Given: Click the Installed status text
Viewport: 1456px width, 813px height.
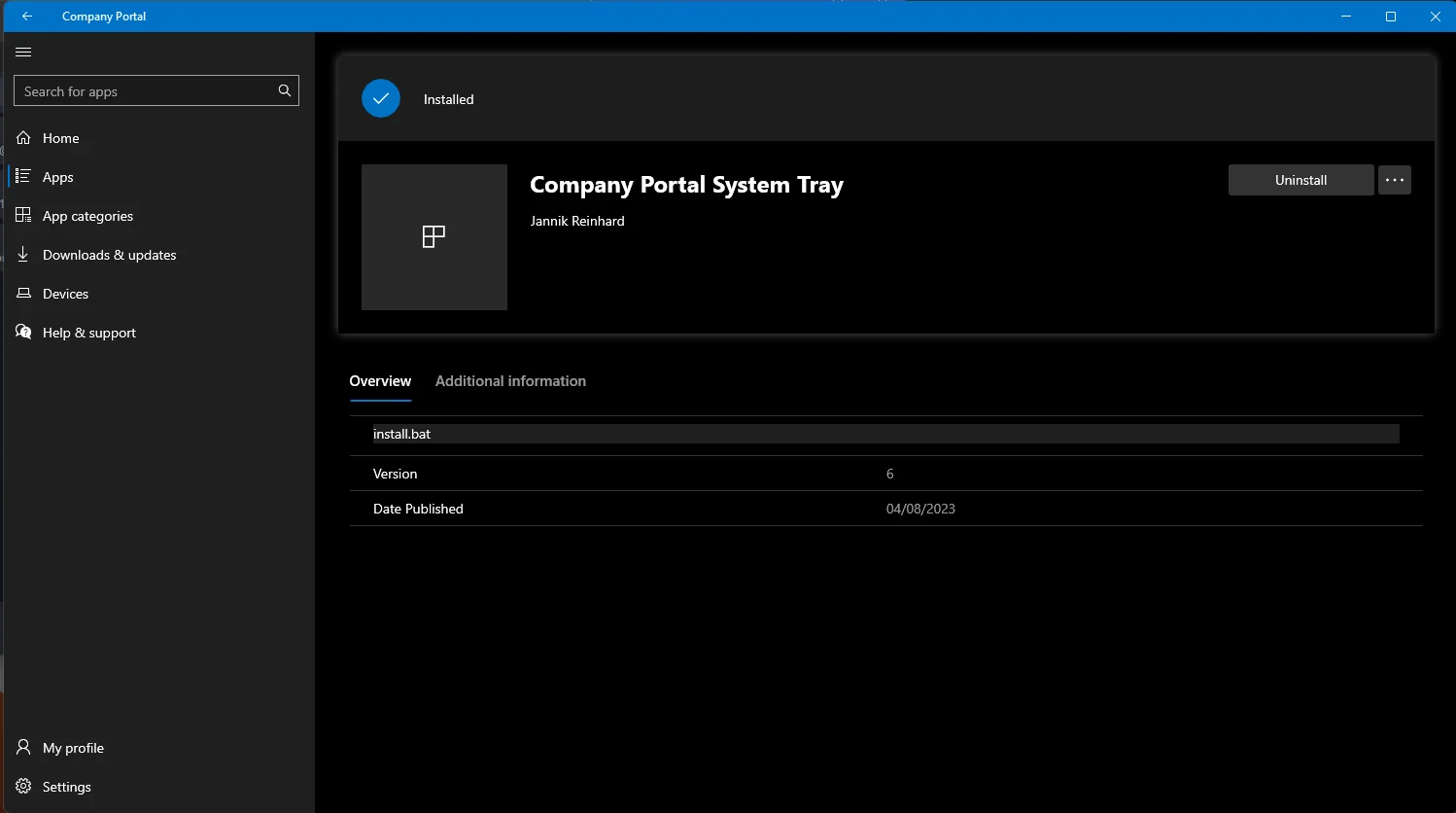Looking at the screenshot, I should click(448, 99).
